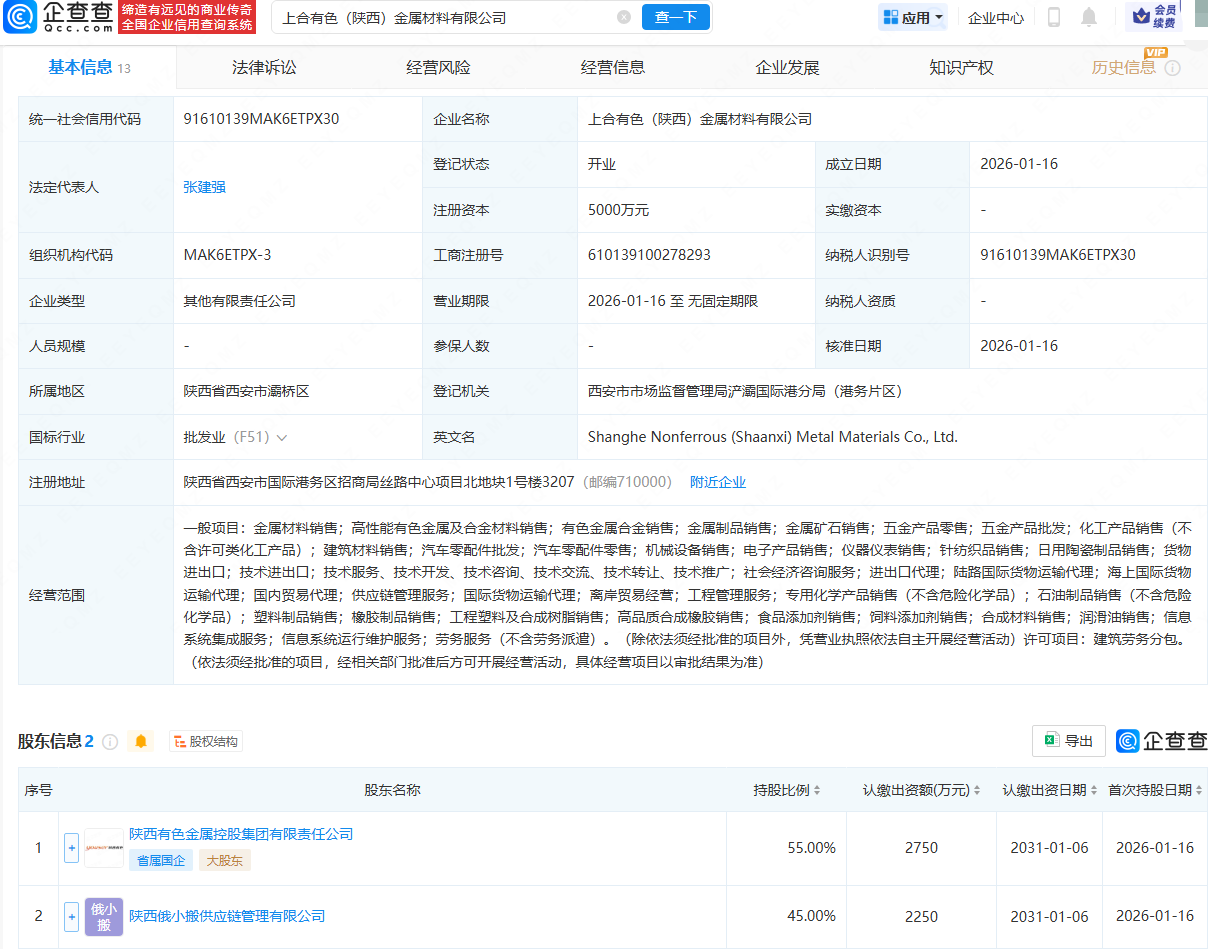Switch to the 知识产权 tab
Viewport: 1208px width, 949px height.
coord(960,66)
